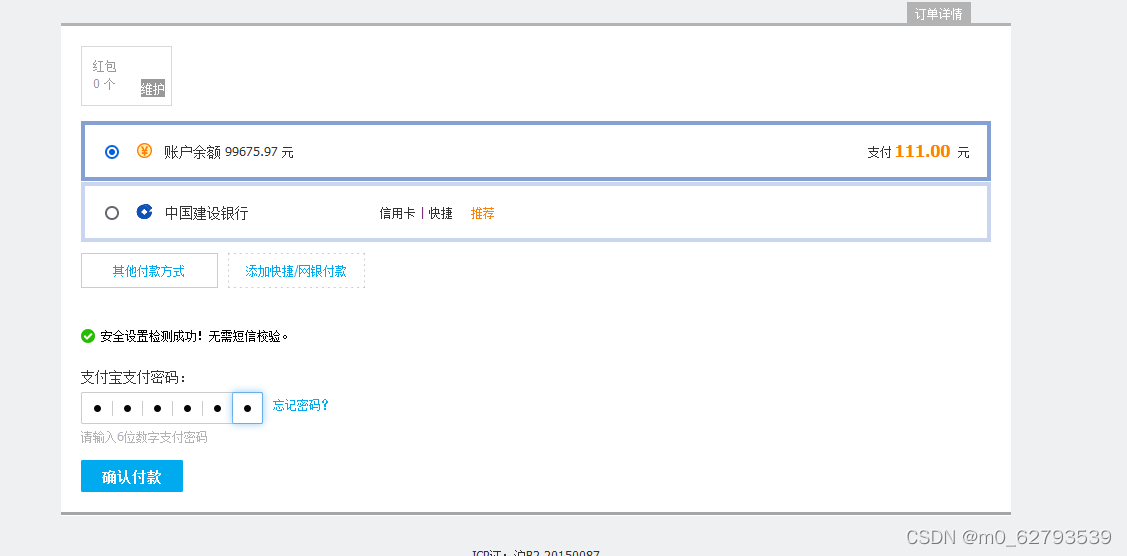
Task: Click 添加快捷/网银付款 to add a payment method
Action: click(296, 271)
